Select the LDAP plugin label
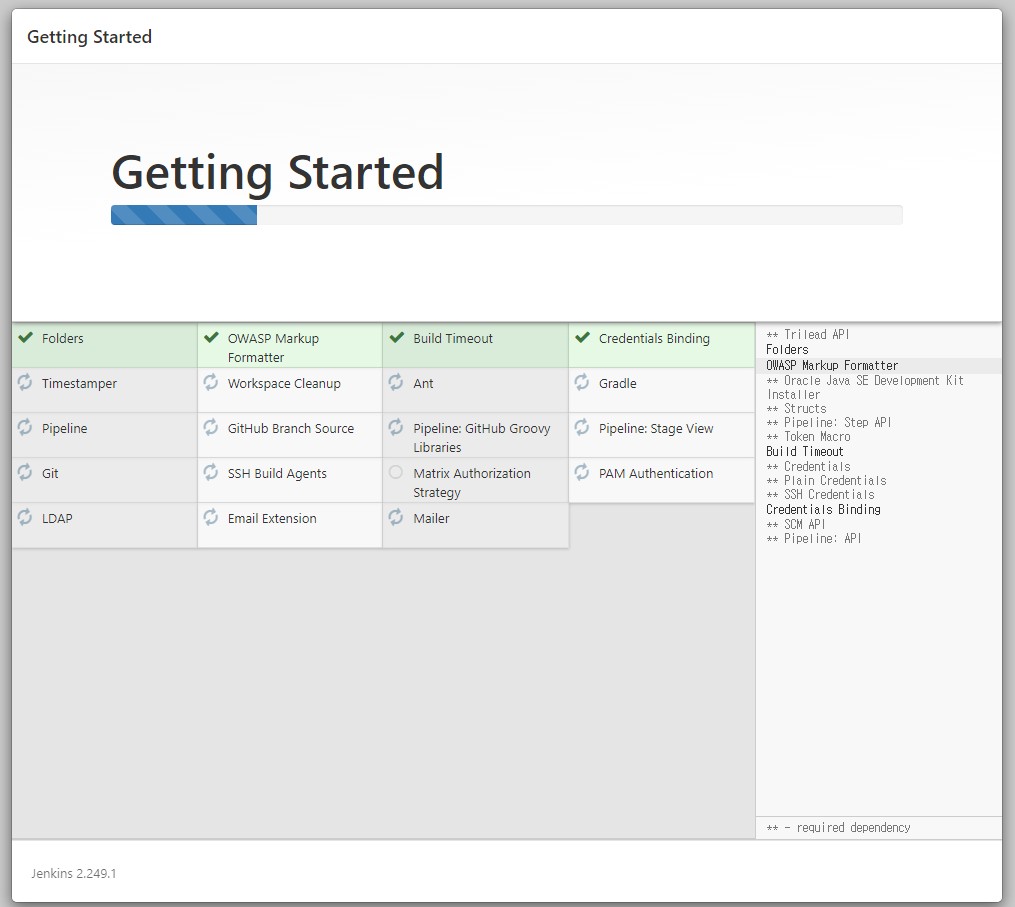This screenshot has width=1015, height=907. 57,519
